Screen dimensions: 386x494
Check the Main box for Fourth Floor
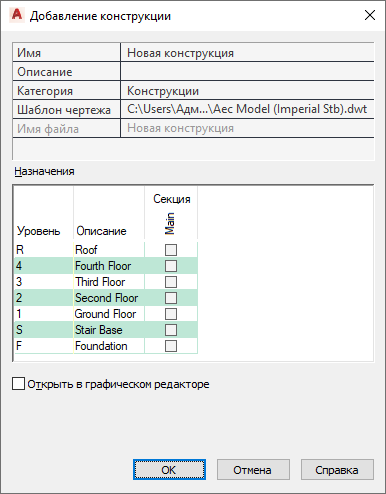pos(171,266)
